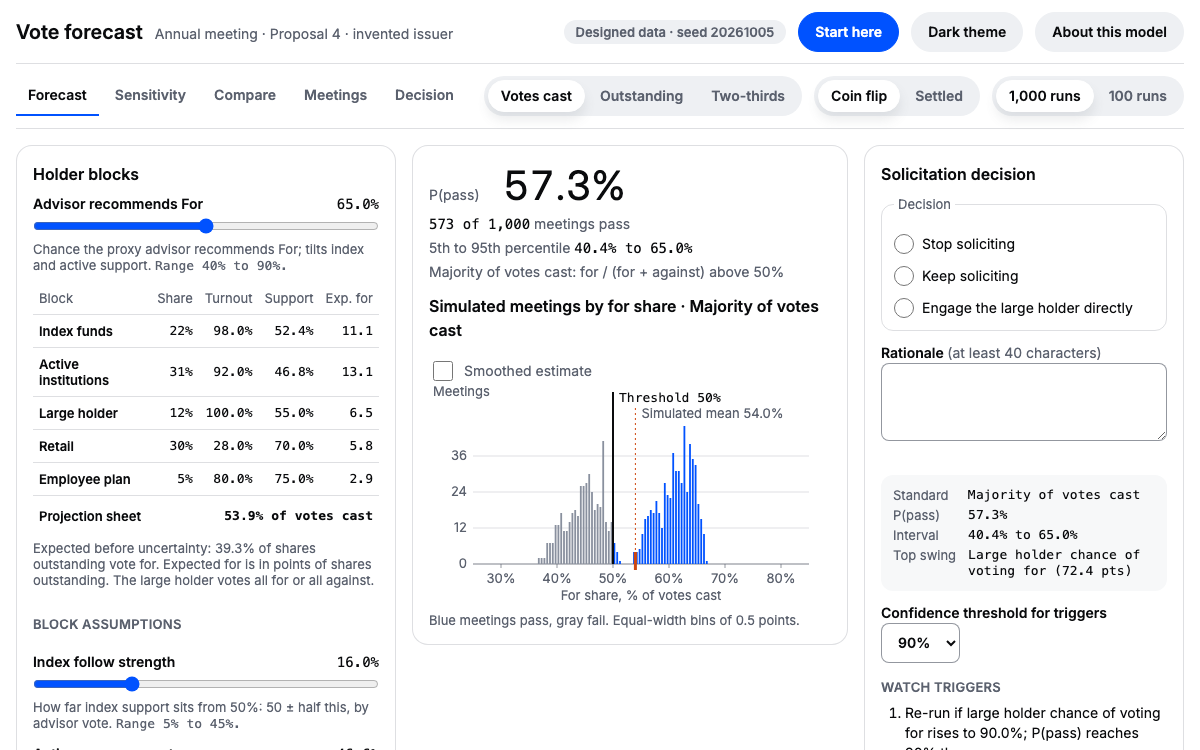This screenshot has height=750, width=1200.
Task: Go to the Compare tab
Action: (245, 95)
